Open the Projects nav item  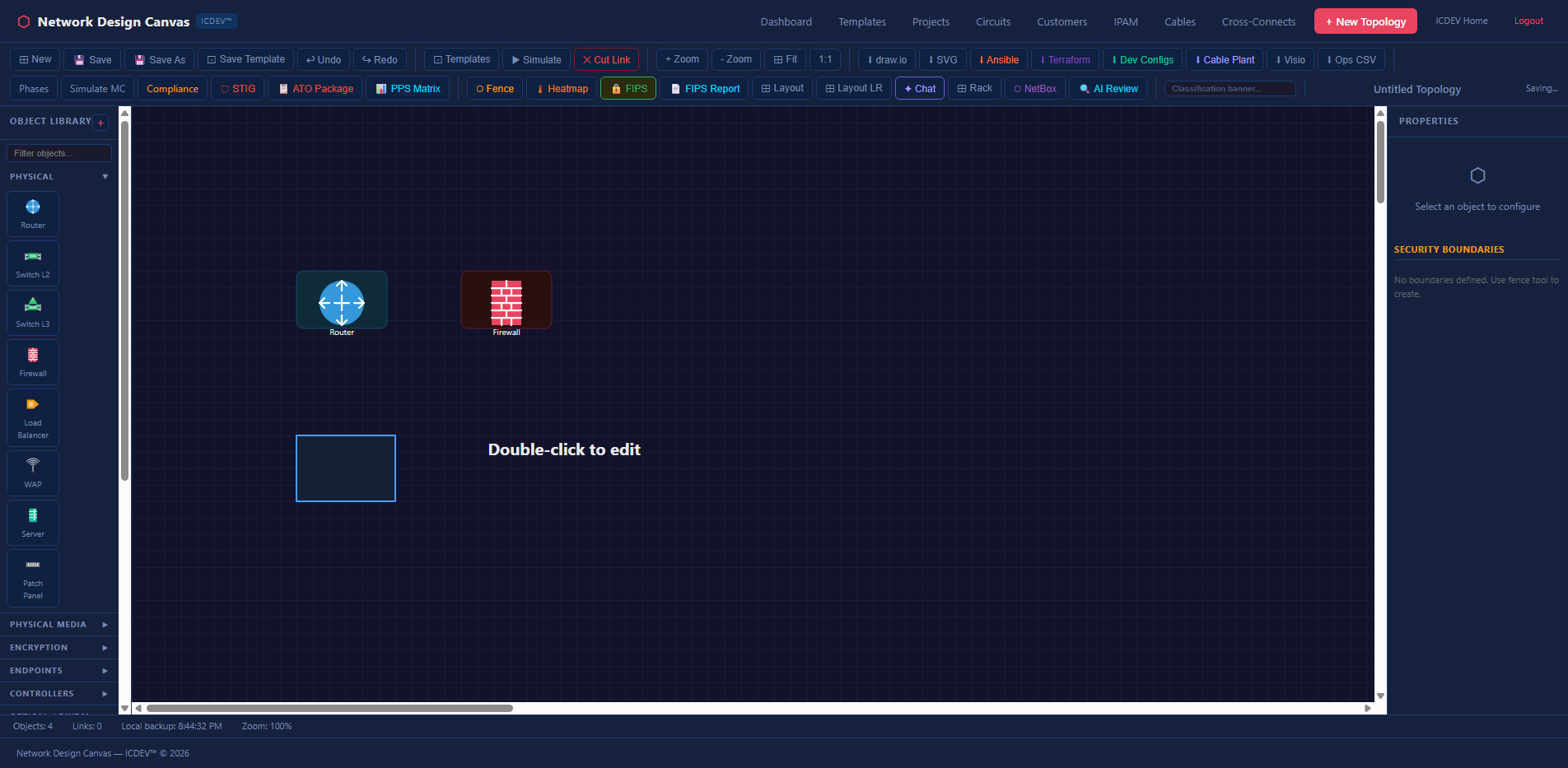click(931, 22)
